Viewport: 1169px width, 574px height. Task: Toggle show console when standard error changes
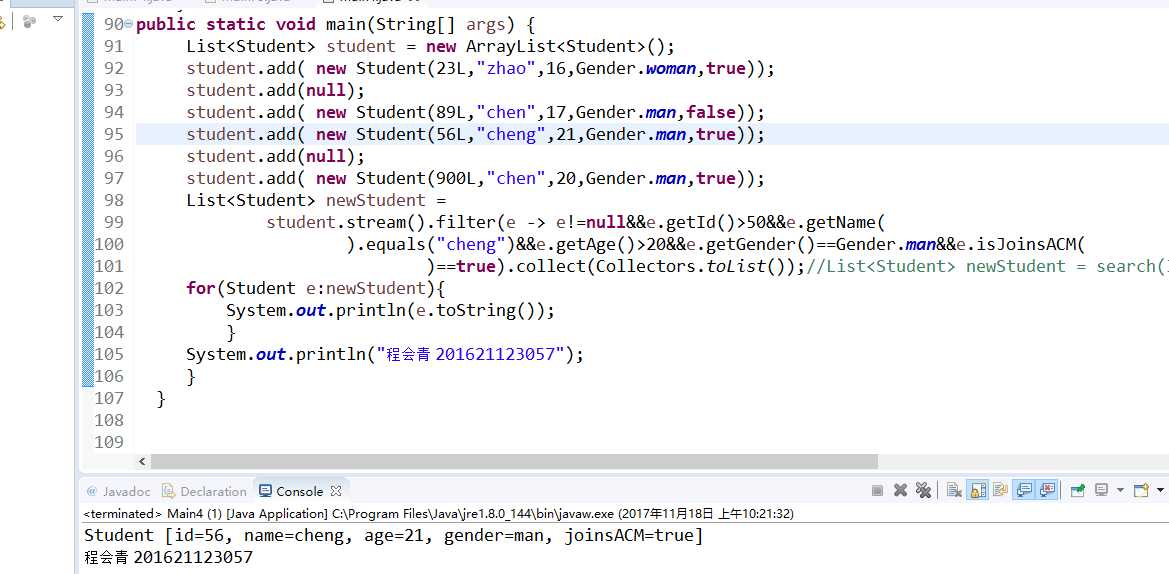click(x=1047, y=491)
